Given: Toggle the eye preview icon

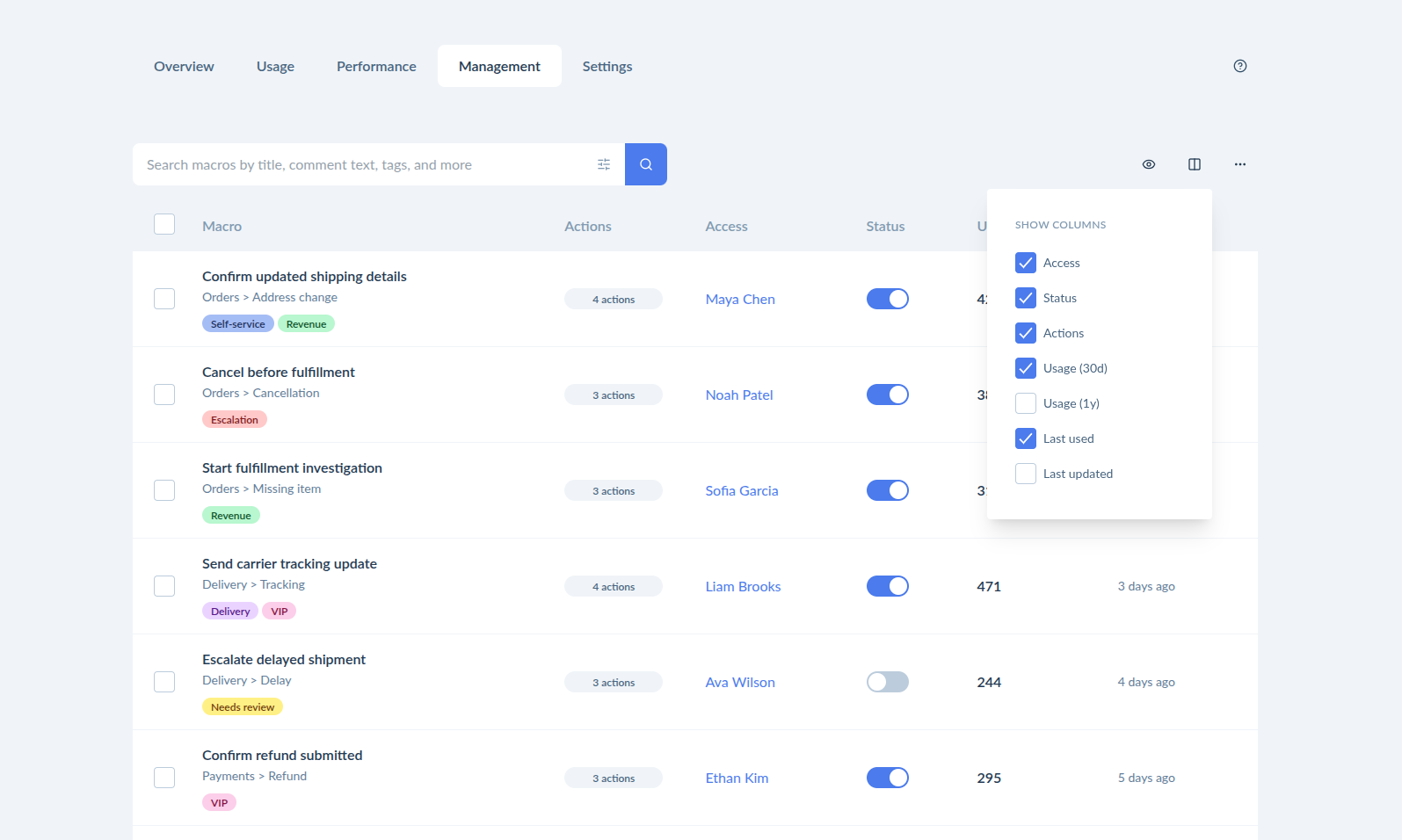Looking at the screenshot, I should [x=1149, y=164].
